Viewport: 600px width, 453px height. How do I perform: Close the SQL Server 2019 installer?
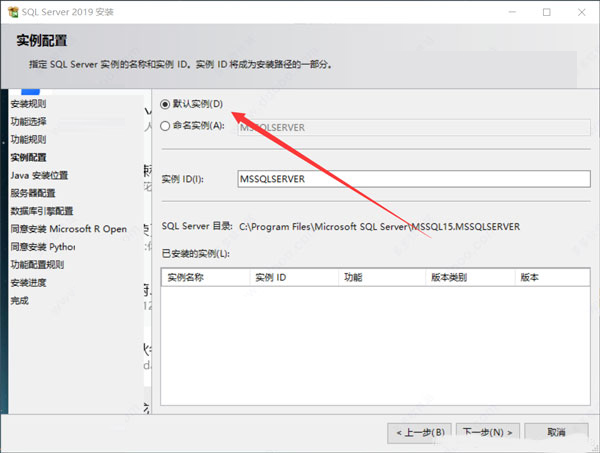(x=582, y=12)
